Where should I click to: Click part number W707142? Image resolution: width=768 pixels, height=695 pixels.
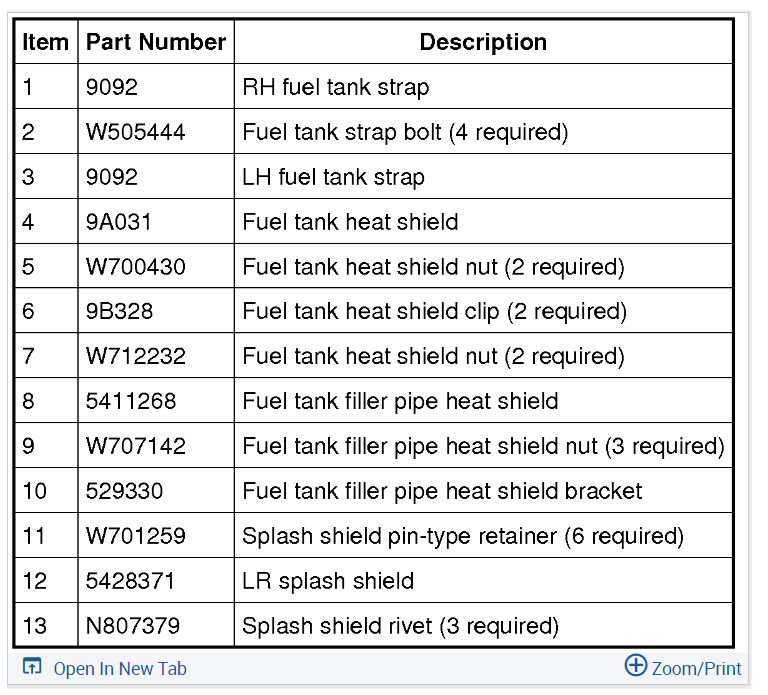(135, 446)
